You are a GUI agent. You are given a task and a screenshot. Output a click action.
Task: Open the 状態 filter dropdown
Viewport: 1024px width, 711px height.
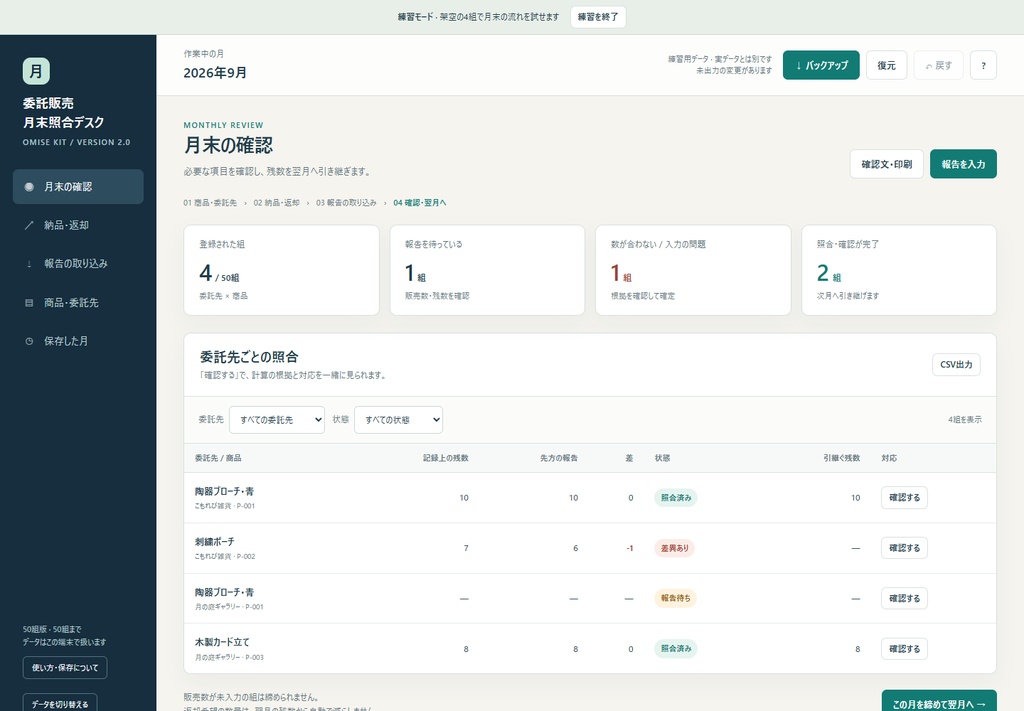tap(398, 420)
